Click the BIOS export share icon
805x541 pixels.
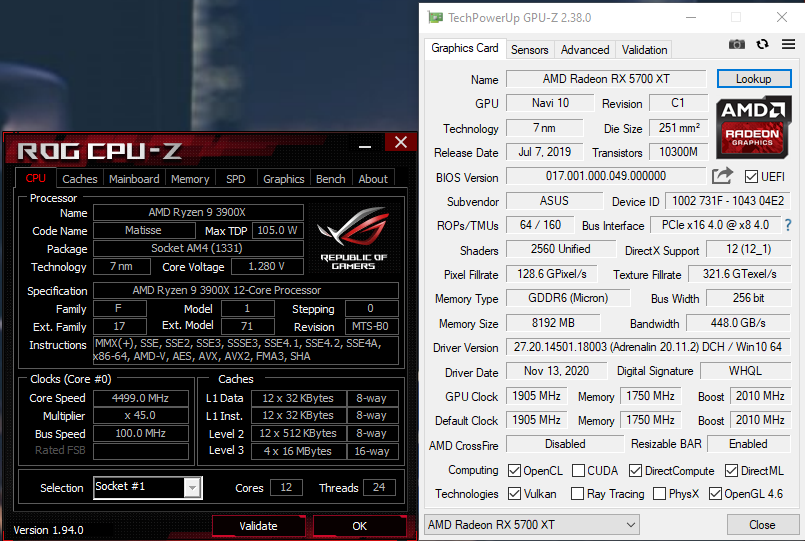coord(722,176)
